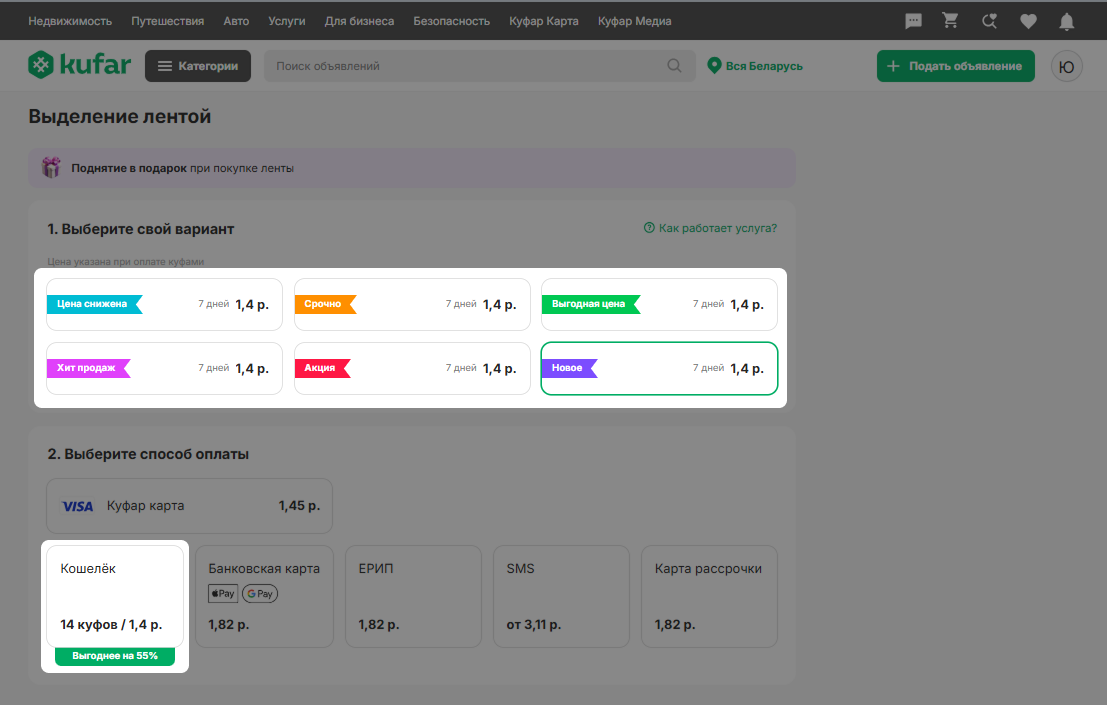Open Для бизнеса in top menu
This screenshot has width=1107, height=705.
tap(359, 21)
